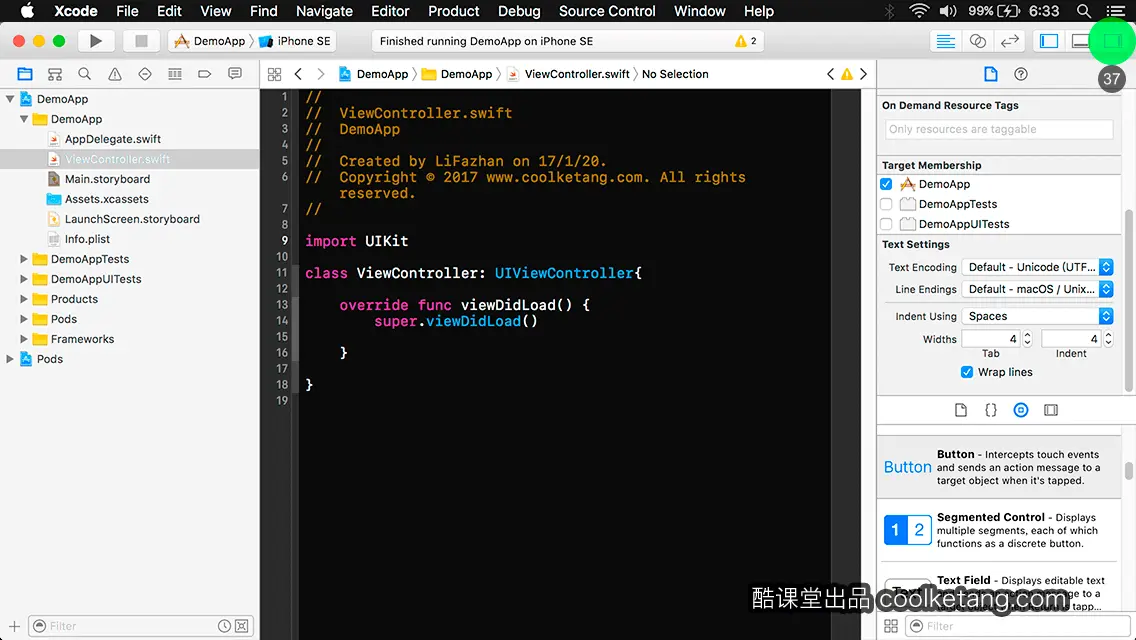Jump to next issue arrow

pos(863,74)
